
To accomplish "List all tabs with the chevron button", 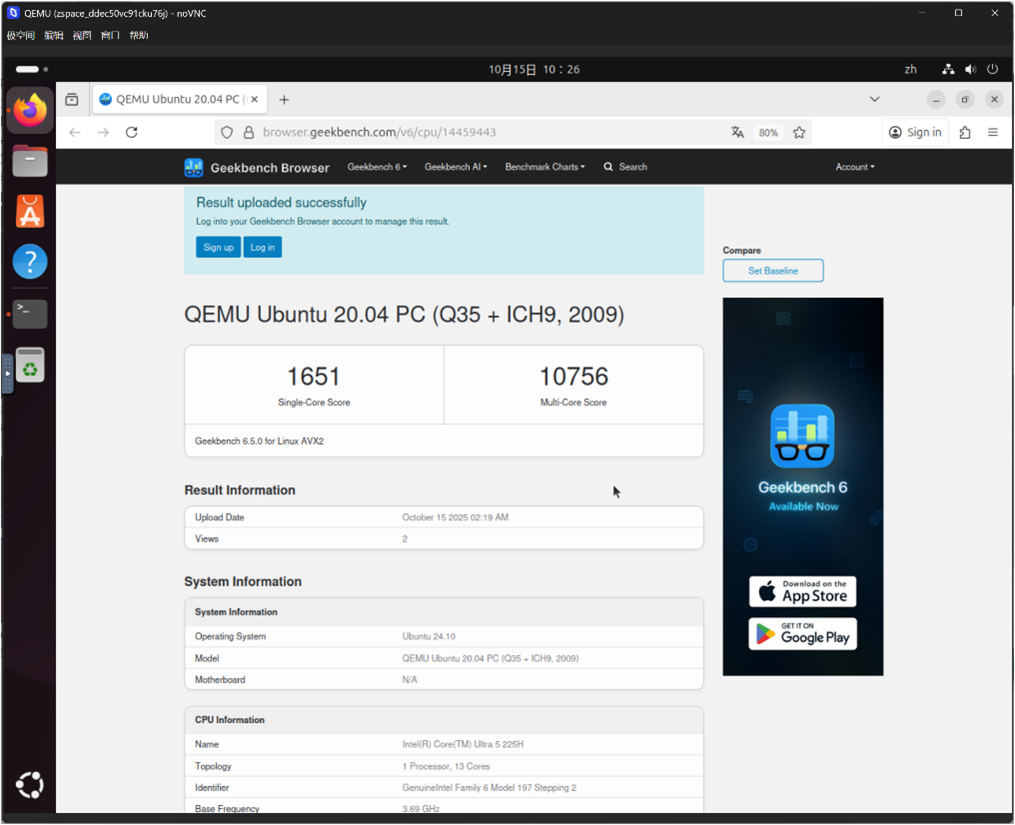I will 875,99.
